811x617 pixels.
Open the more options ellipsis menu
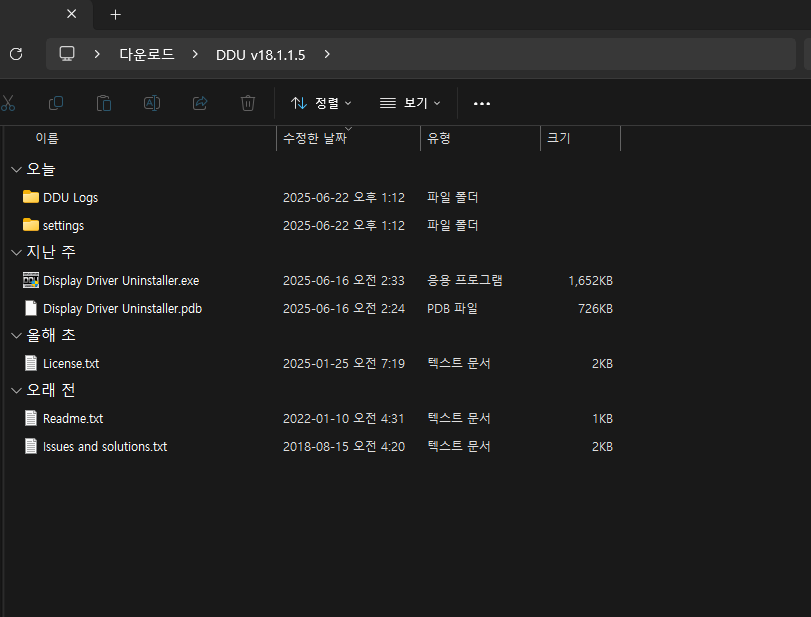pyautogui.click(x=482, y=103)
